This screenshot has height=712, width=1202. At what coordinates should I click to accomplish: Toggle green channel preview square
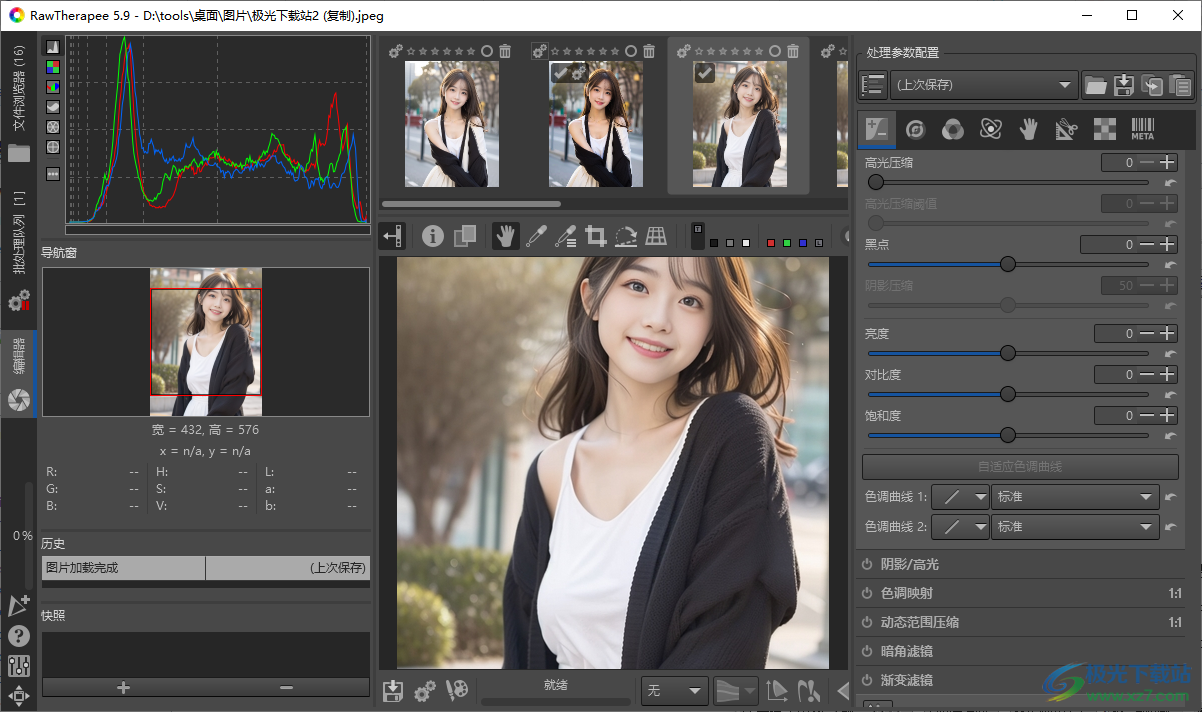(787, 243)
